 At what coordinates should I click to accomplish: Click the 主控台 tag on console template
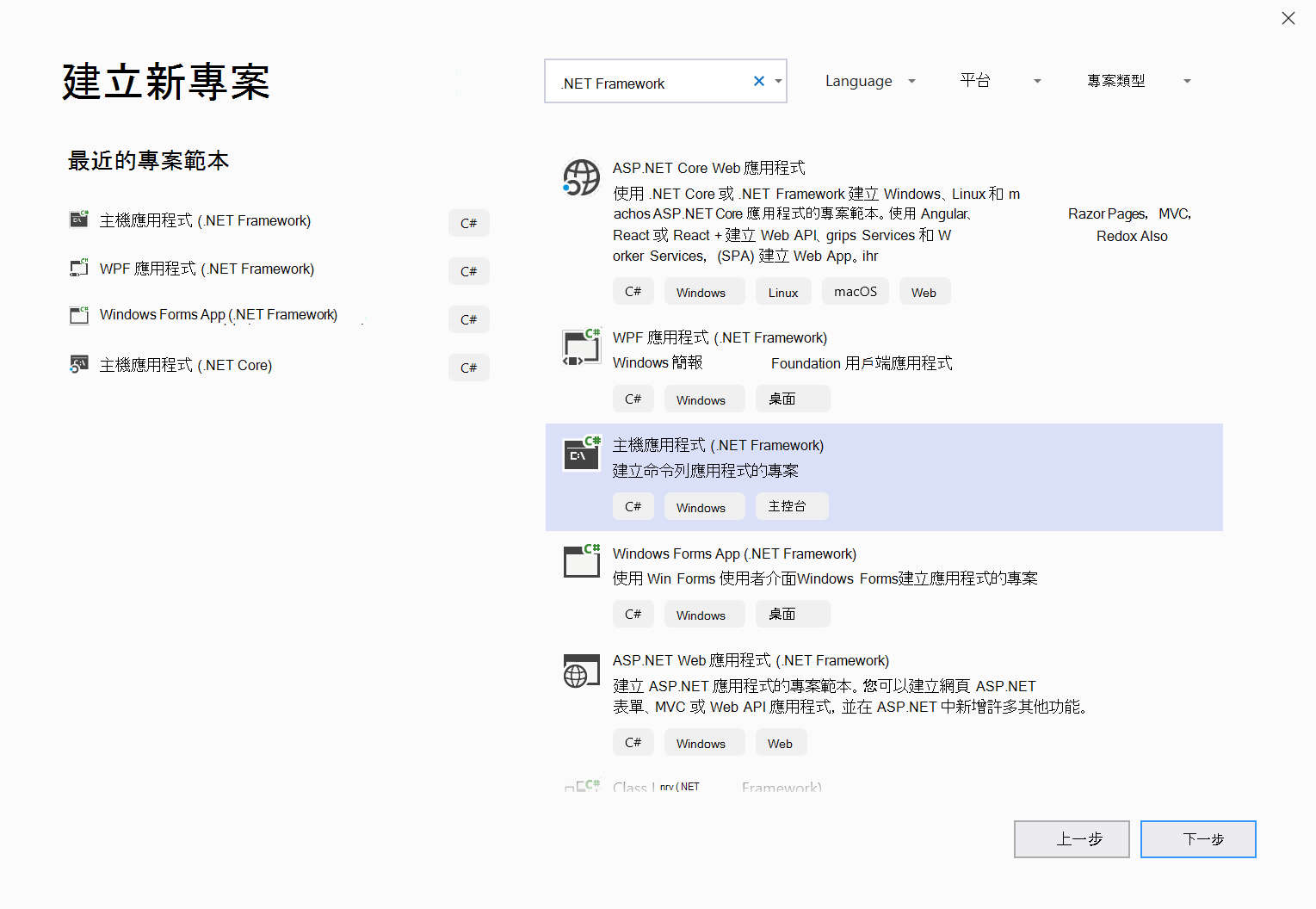(x=792, y=506)
